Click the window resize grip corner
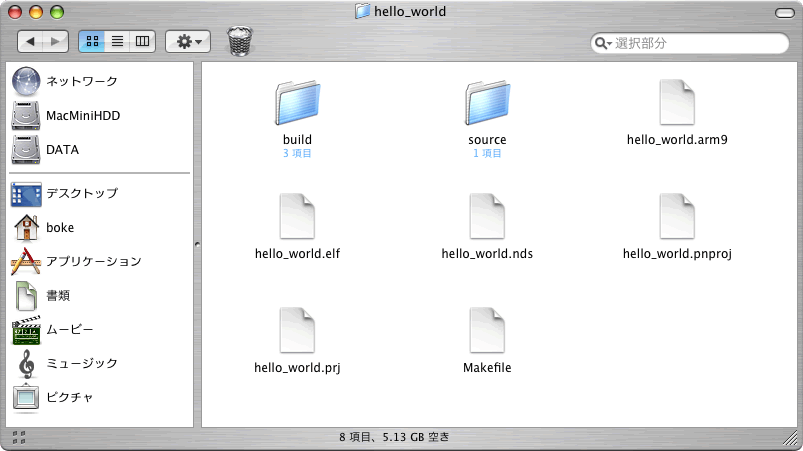803x451 pixels. click(x=791, y=438)
